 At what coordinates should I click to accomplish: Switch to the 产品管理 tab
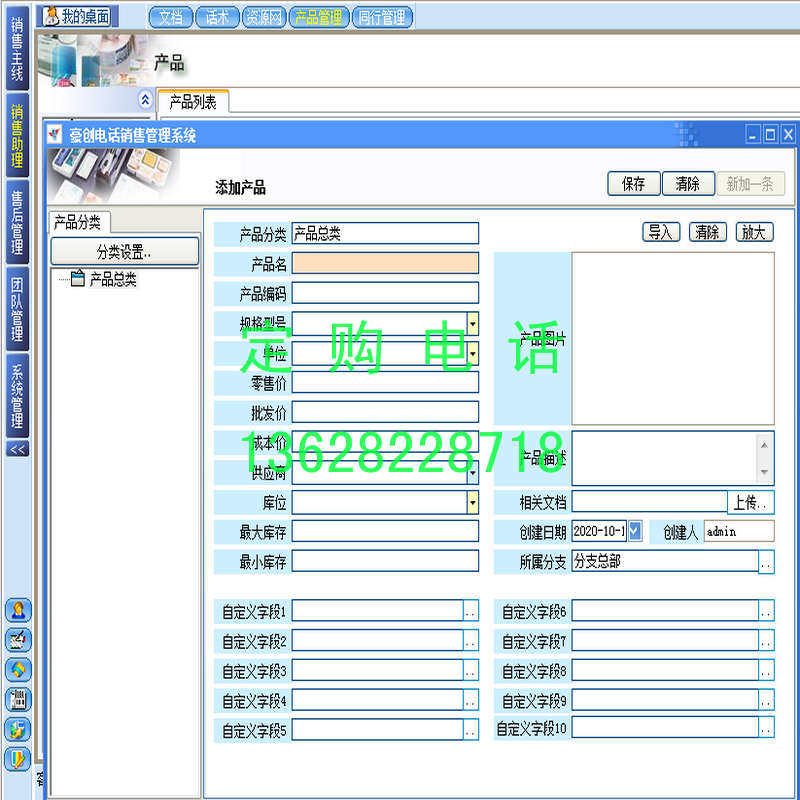pyautogui.click(x=319, y=17)
